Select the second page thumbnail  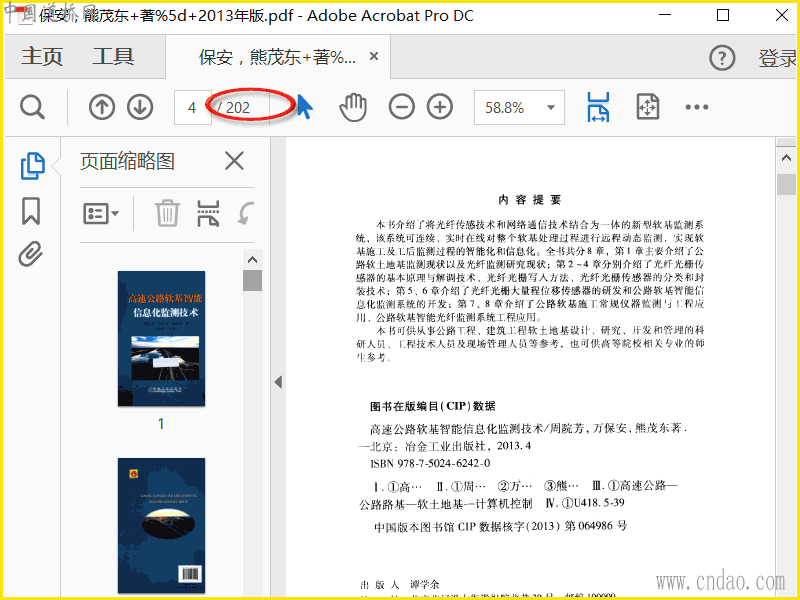click(x=161, y=526)
